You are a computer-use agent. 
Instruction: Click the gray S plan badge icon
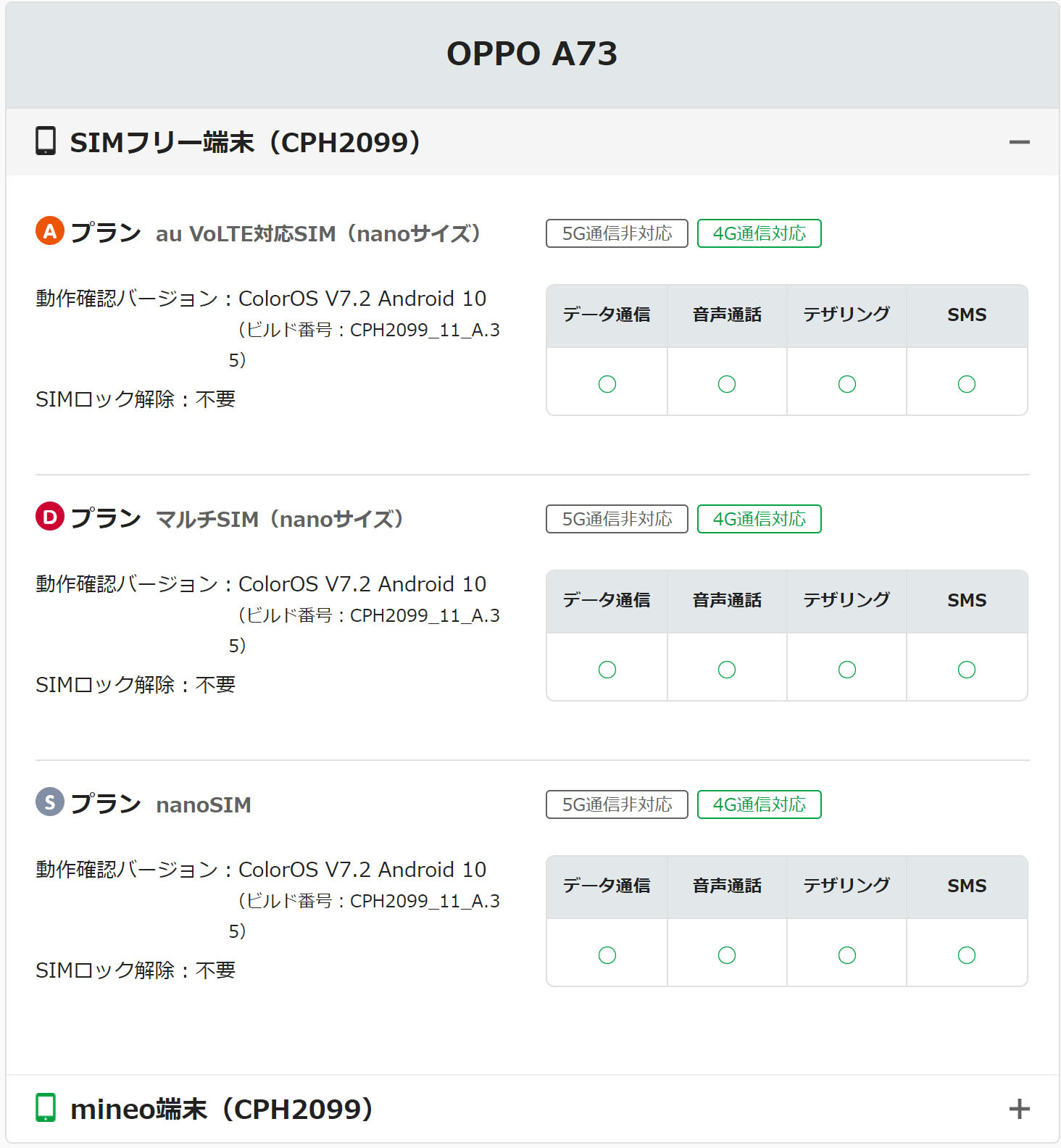(50, 802)
